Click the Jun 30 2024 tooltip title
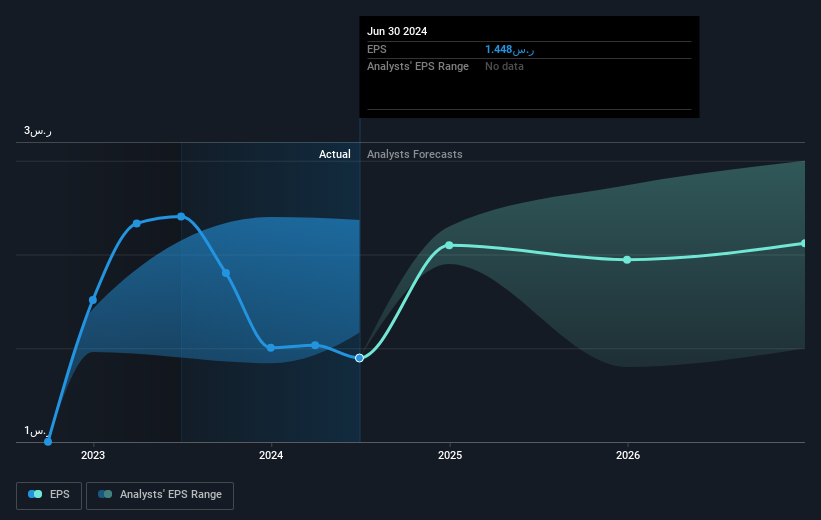 (x=397, y=31)
